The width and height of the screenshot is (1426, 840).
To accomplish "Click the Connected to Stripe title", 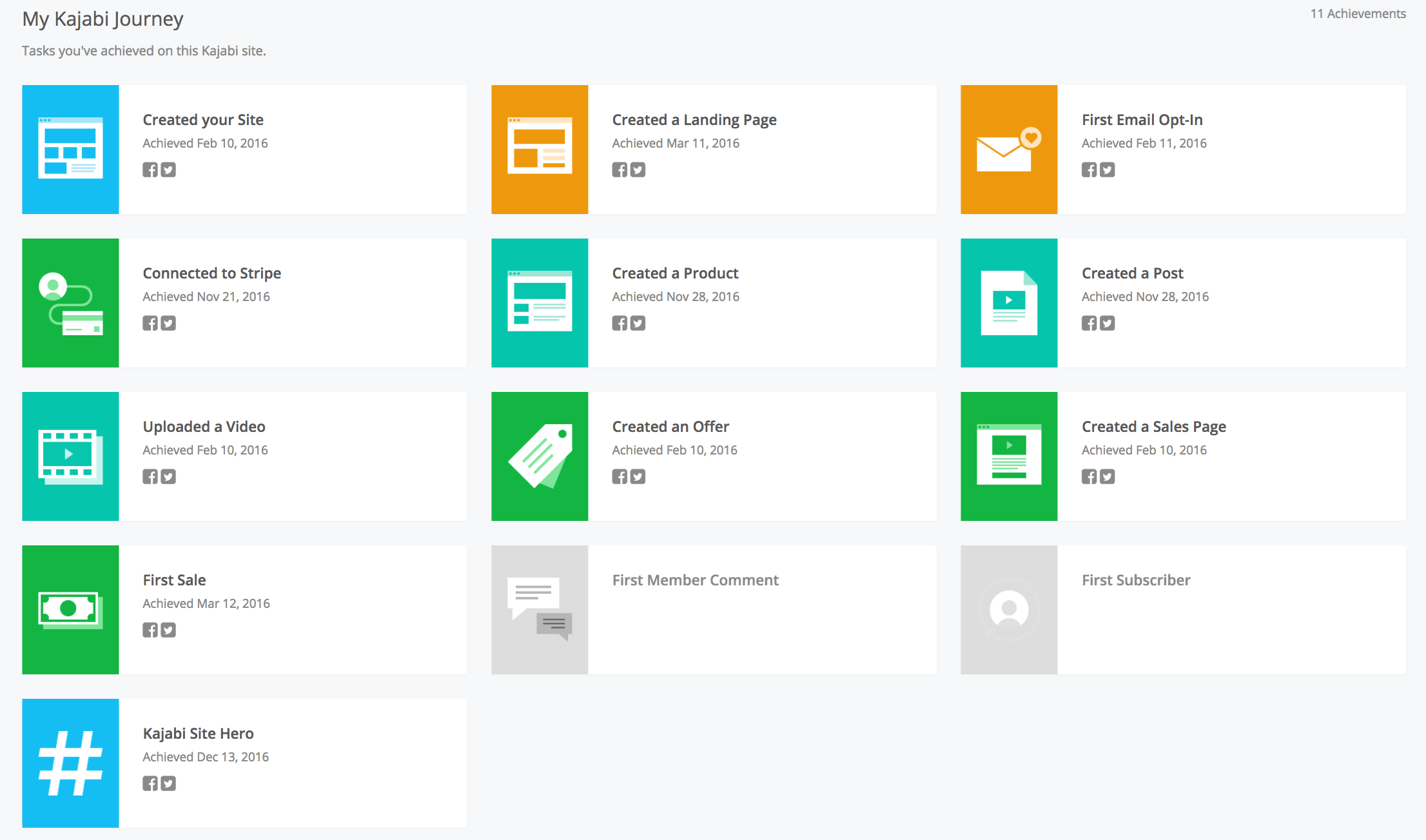I will (x=212, y=273).
